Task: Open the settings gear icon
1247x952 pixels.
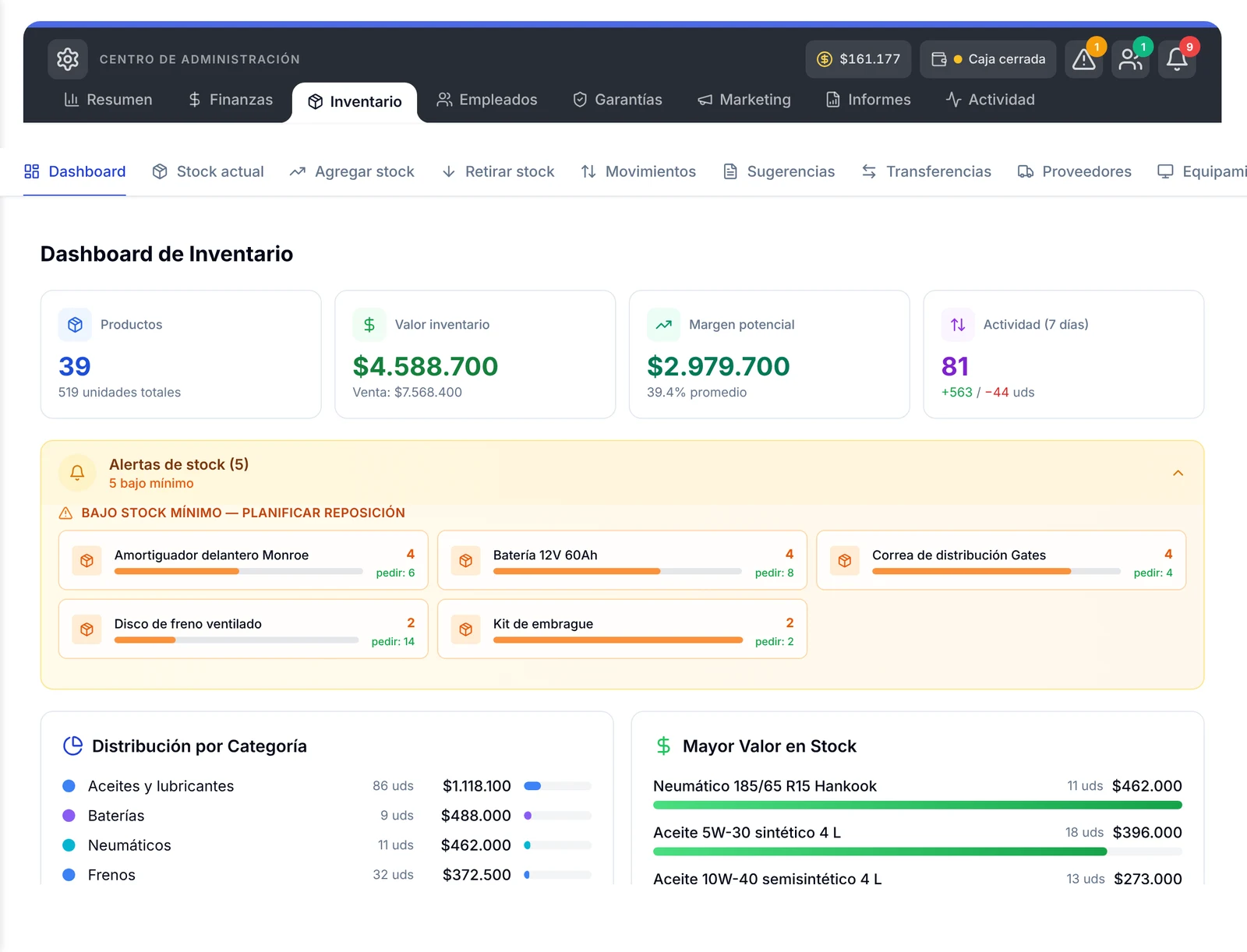Action: point(68,59)
